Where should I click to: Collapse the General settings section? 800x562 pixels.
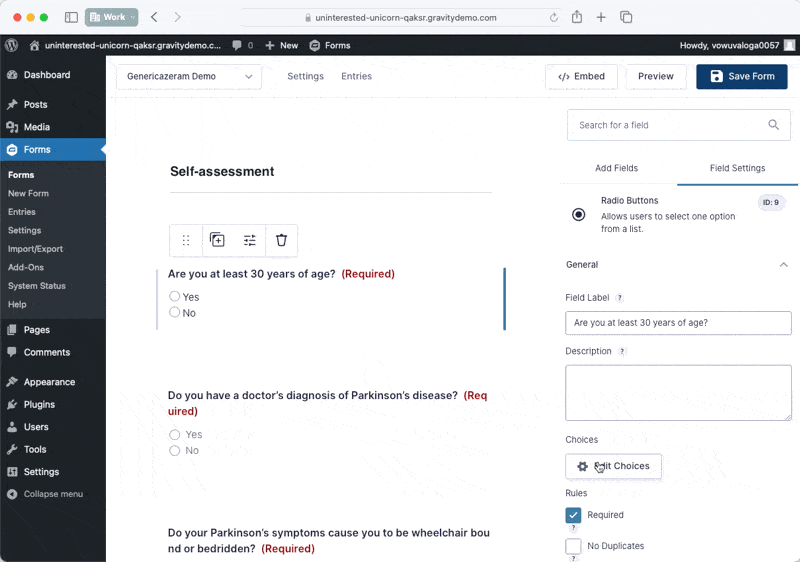point(783,265)
